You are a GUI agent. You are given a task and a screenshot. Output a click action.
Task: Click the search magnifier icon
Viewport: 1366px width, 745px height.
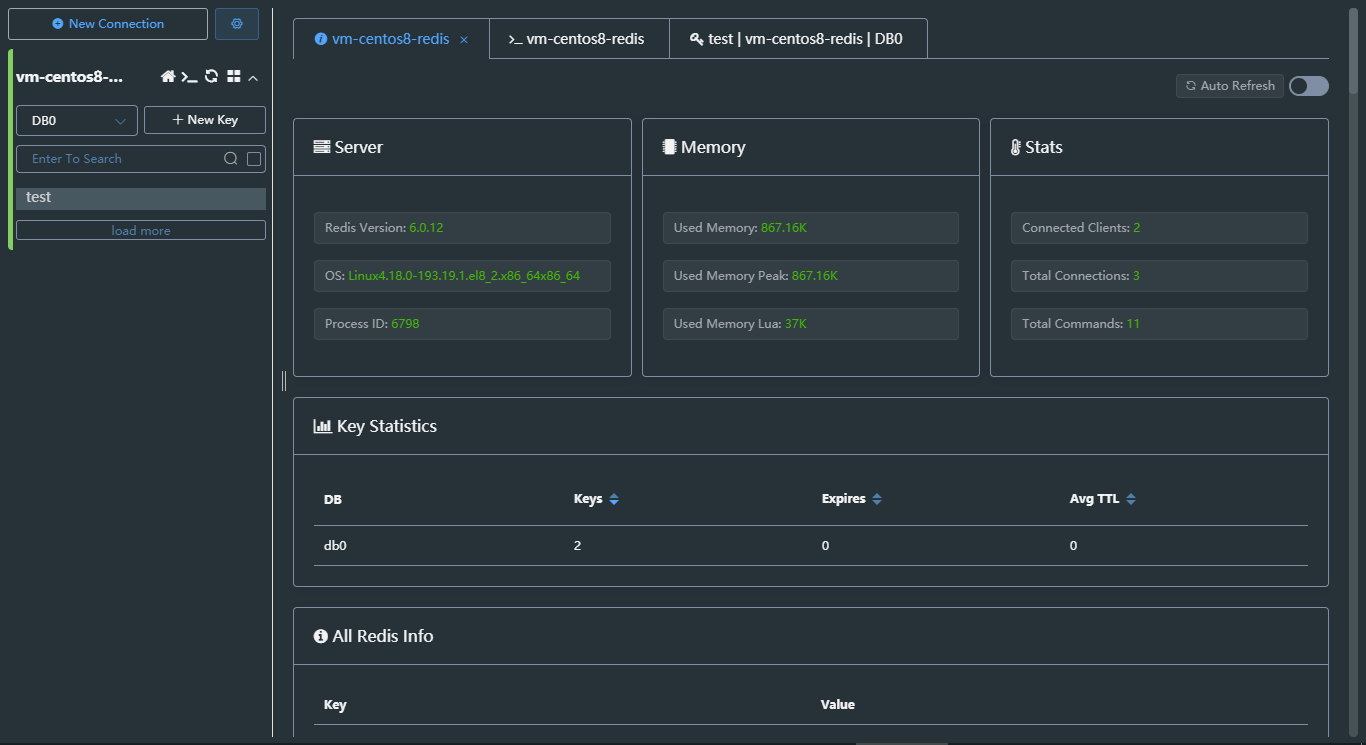tap(230, 159)
